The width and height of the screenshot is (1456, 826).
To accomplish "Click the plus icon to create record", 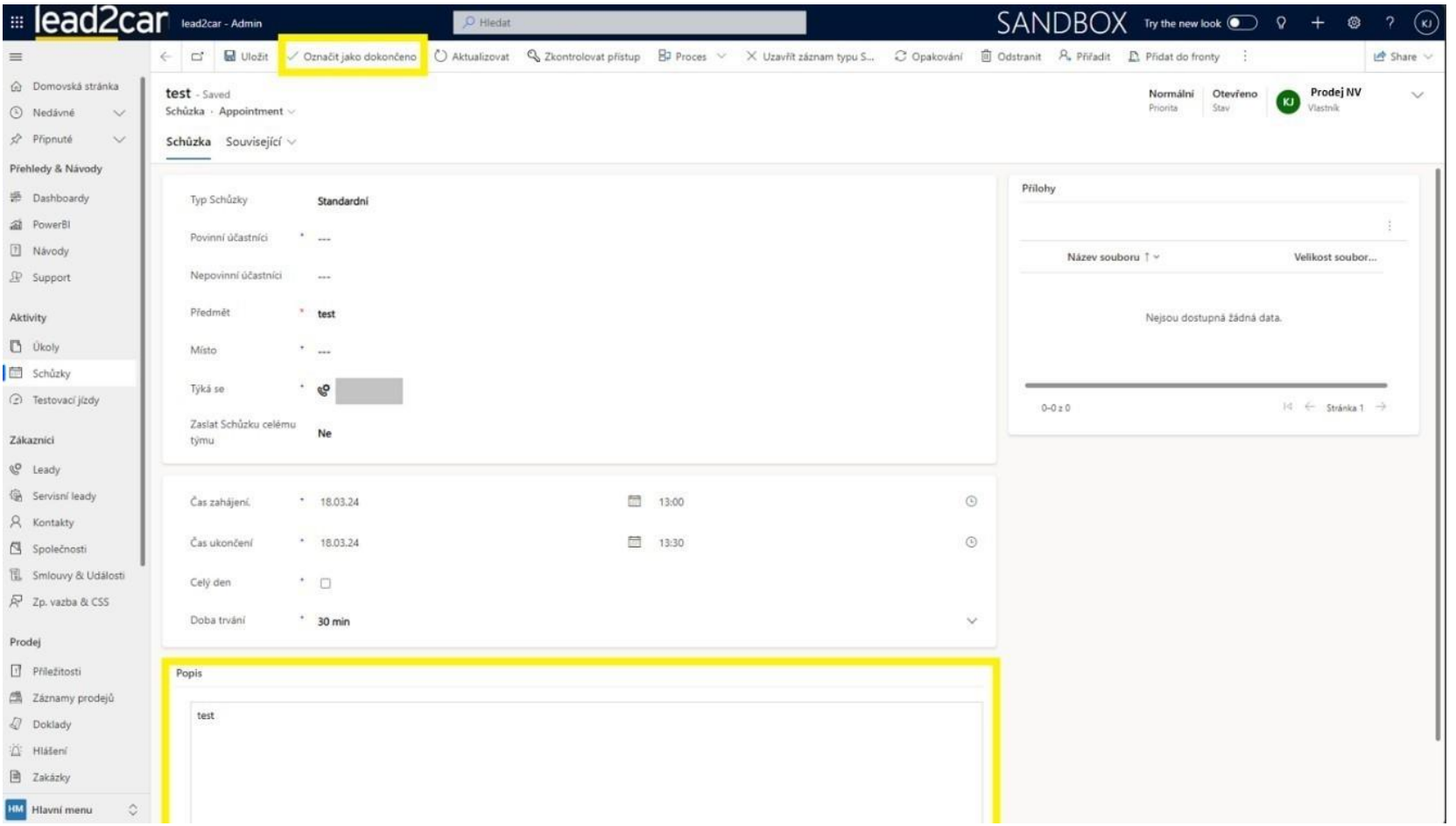I will 1317,23.
